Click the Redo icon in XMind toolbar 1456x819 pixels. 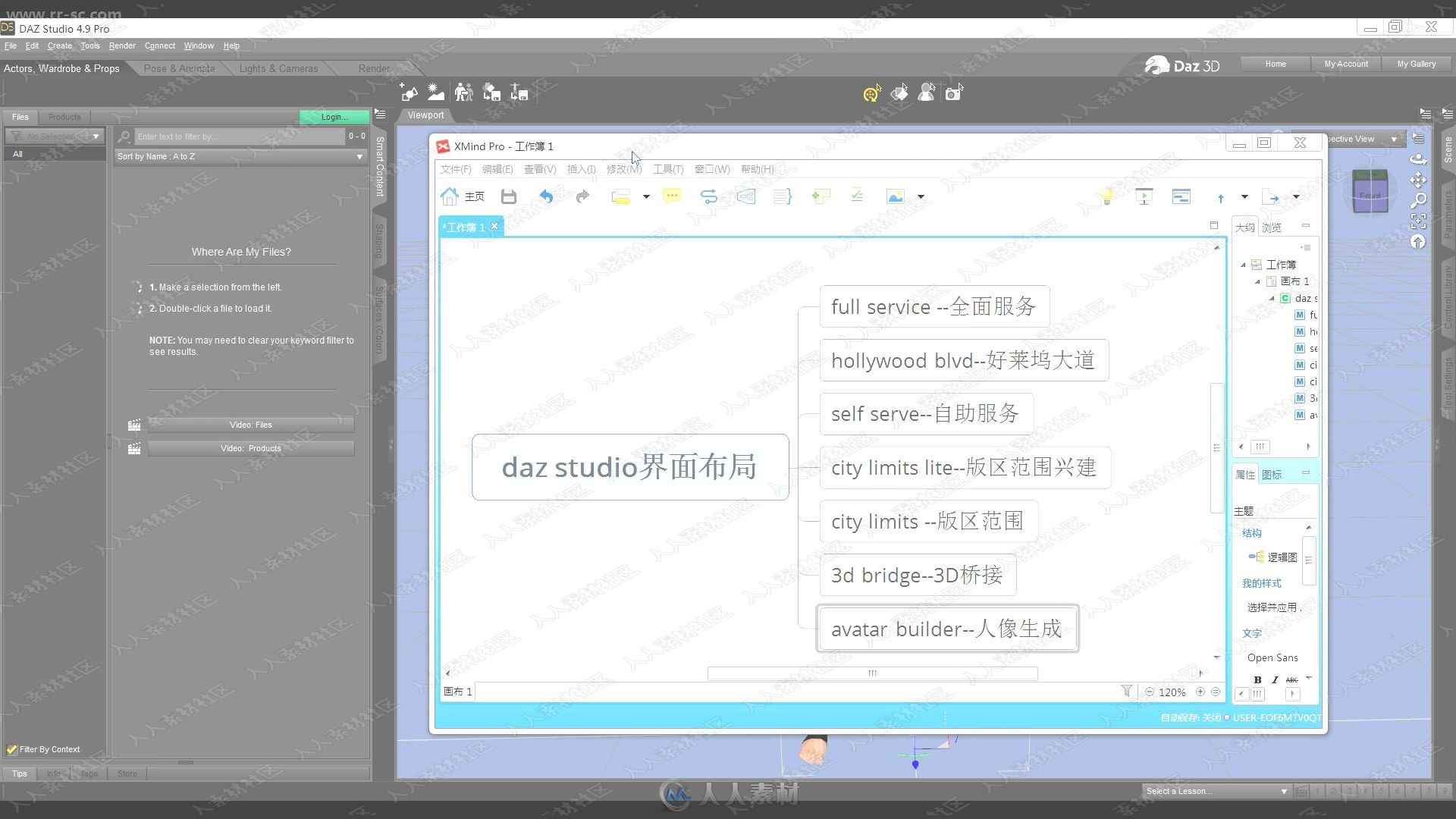(583, 196)
